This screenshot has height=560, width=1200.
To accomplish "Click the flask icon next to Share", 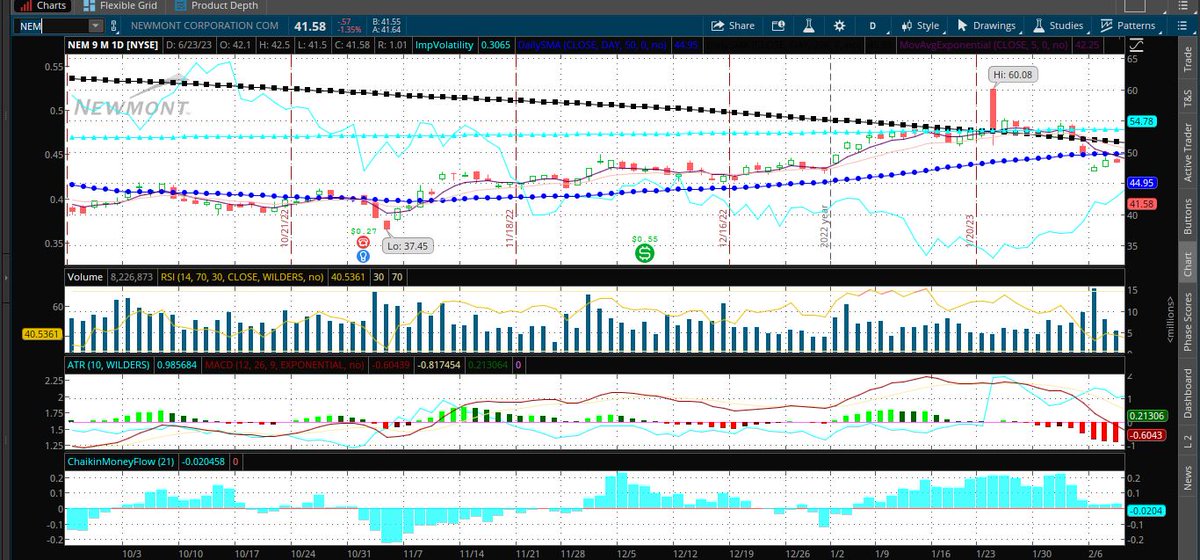I will 808,25.
